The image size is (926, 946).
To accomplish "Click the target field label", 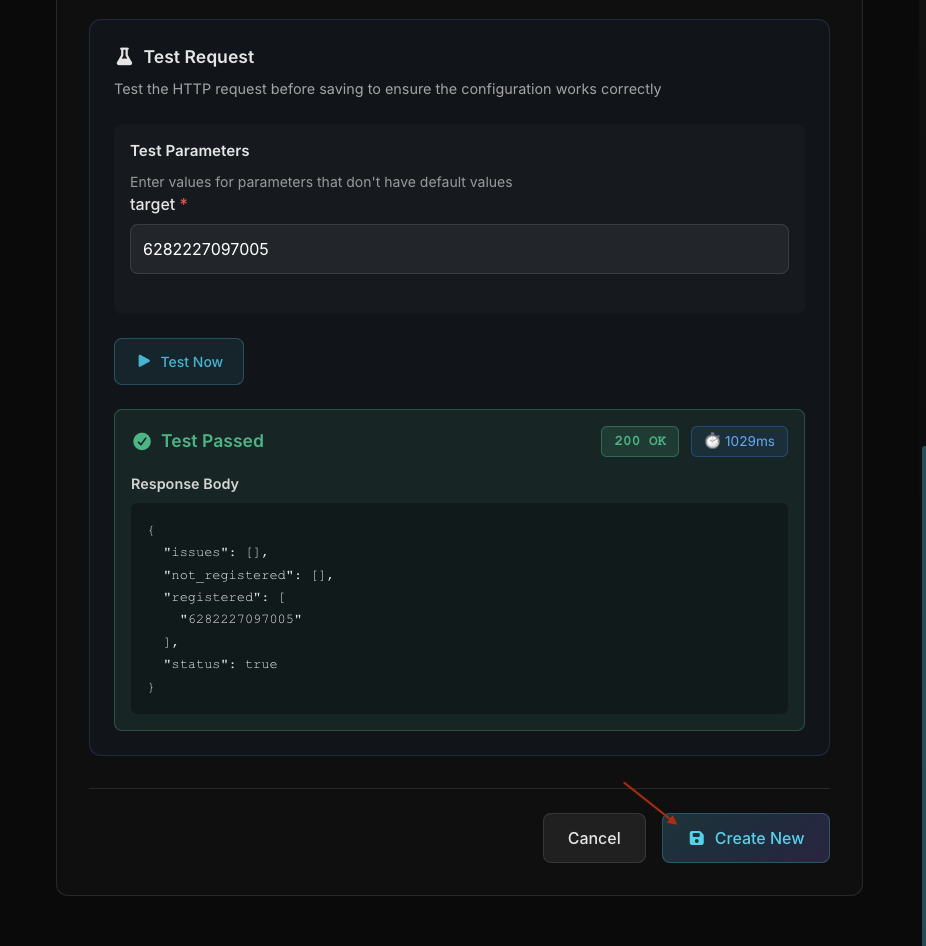I will click(152, 204).
